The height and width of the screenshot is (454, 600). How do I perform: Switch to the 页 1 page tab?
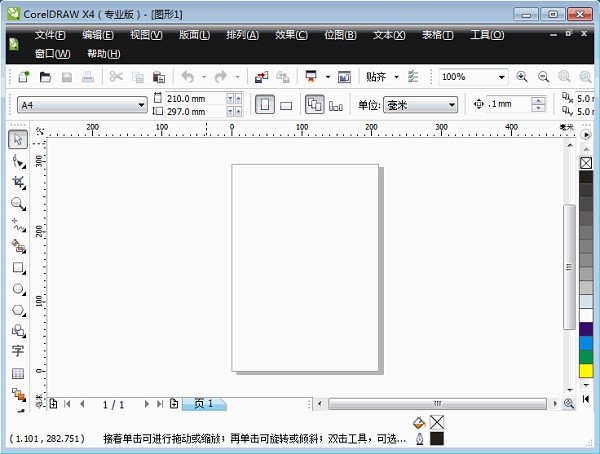coord(204,404)
